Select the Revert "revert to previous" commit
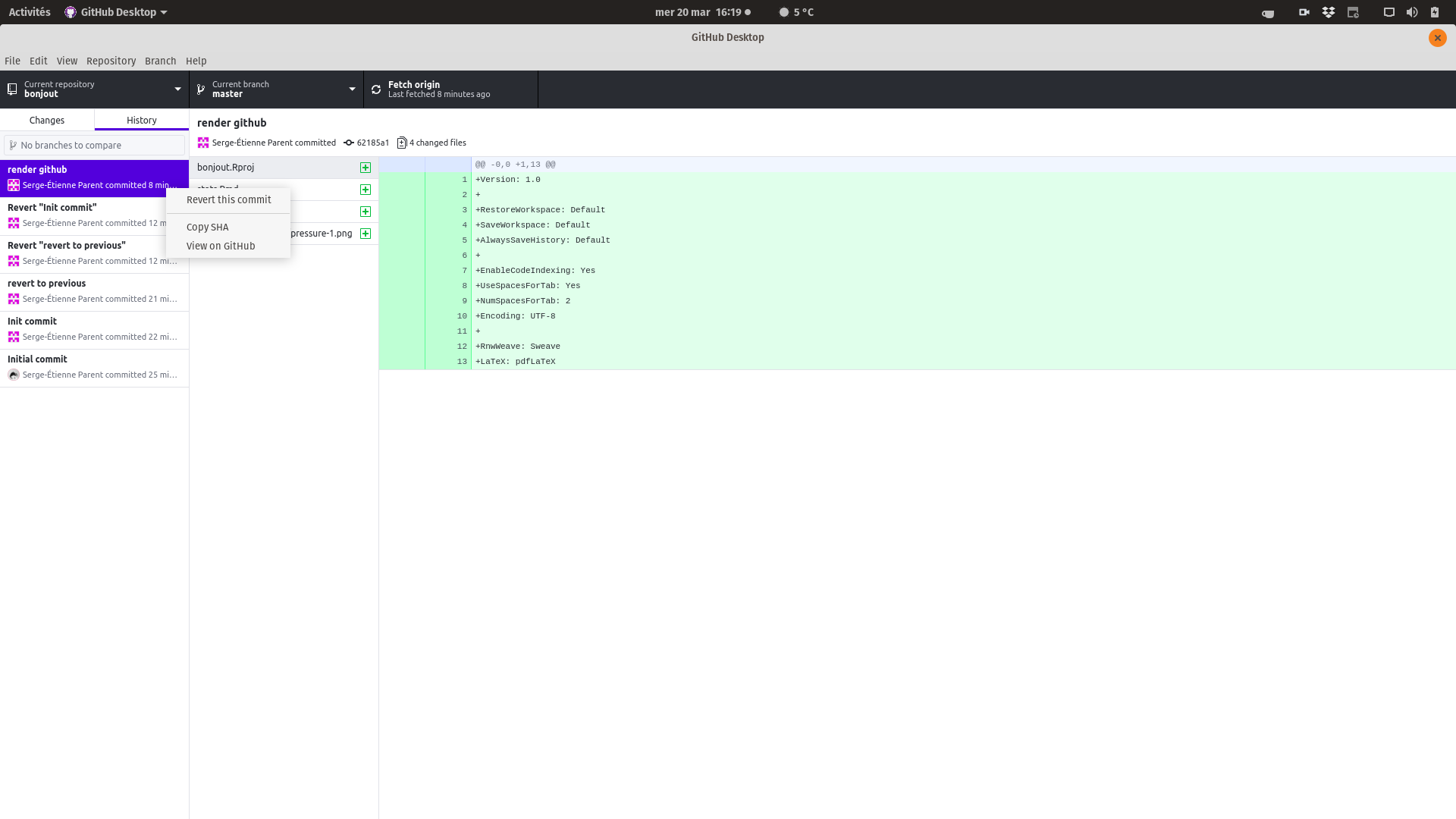Image resolution: width=1456 pixels, height=819 pixels. pos(83,254)
